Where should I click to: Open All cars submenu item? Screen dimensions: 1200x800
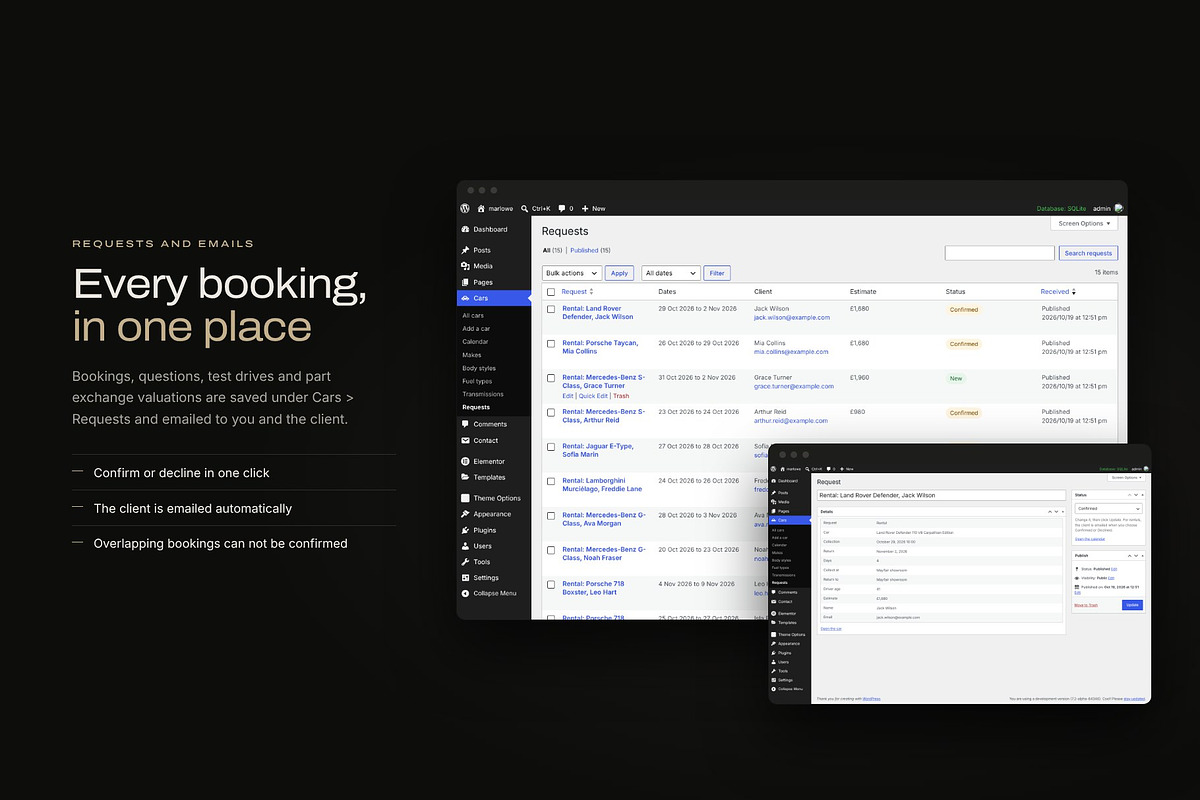[x=473, y=315]
